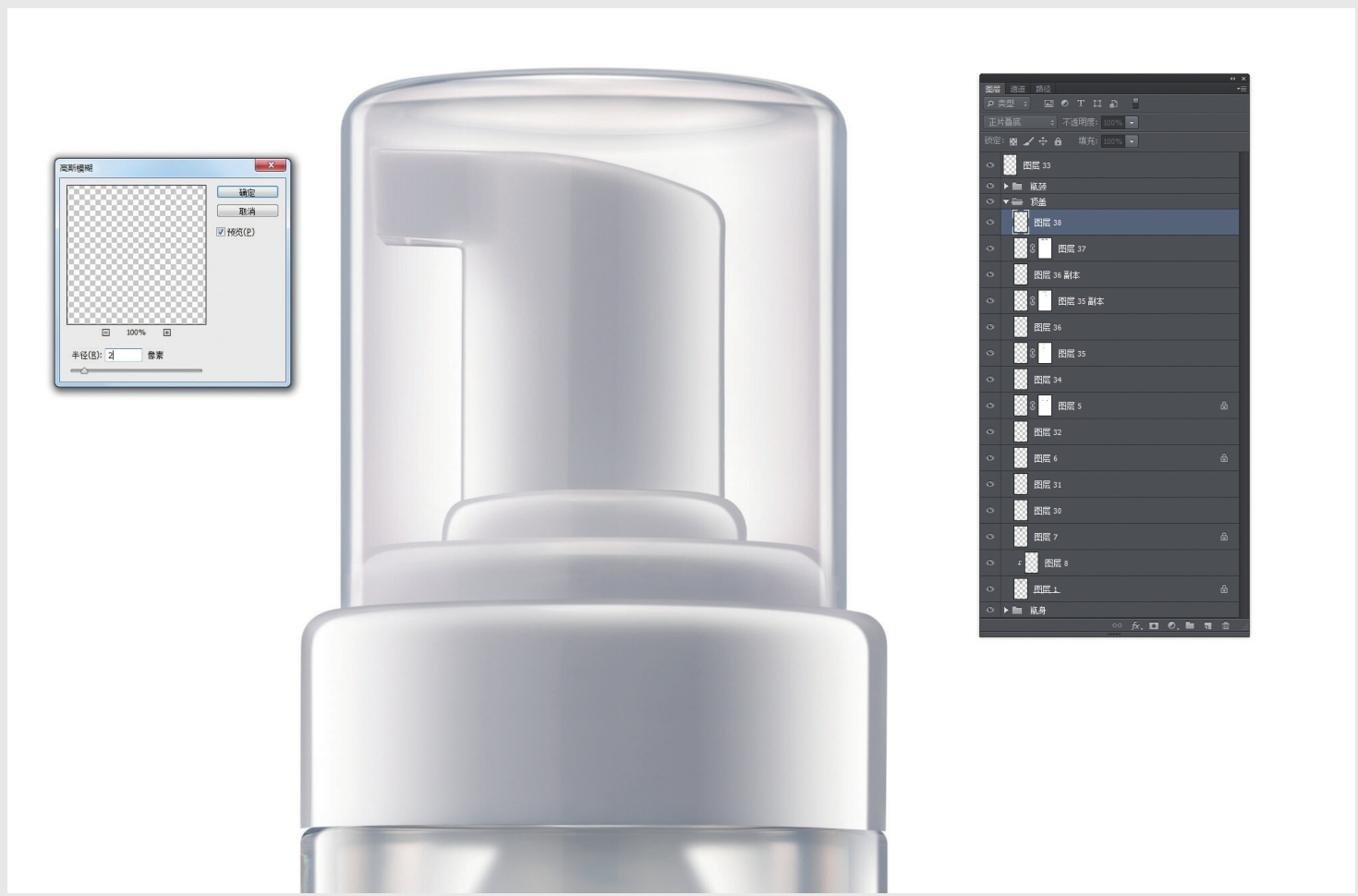1358x896 pixels.
Task: Click the delete layer trash icon
Action: tap(1226, 626)
